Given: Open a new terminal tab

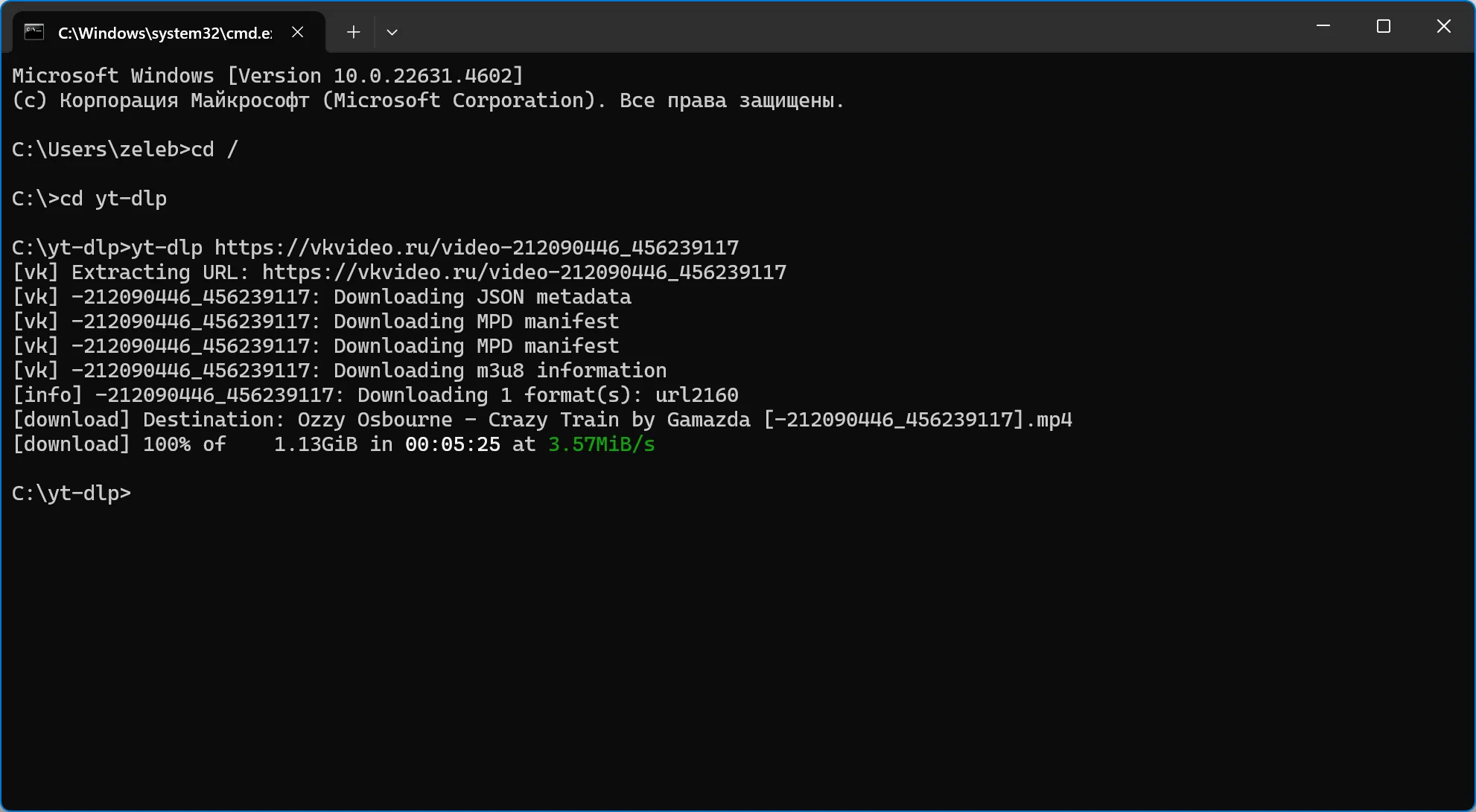Looking at the screenshot, I should tap(354, 32).
